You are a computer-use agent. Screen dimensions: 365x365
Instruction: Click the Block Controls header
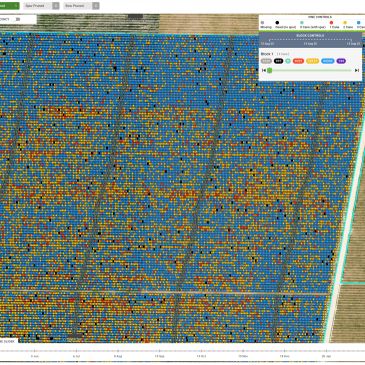pyautogui.click(x=310, y=35)
